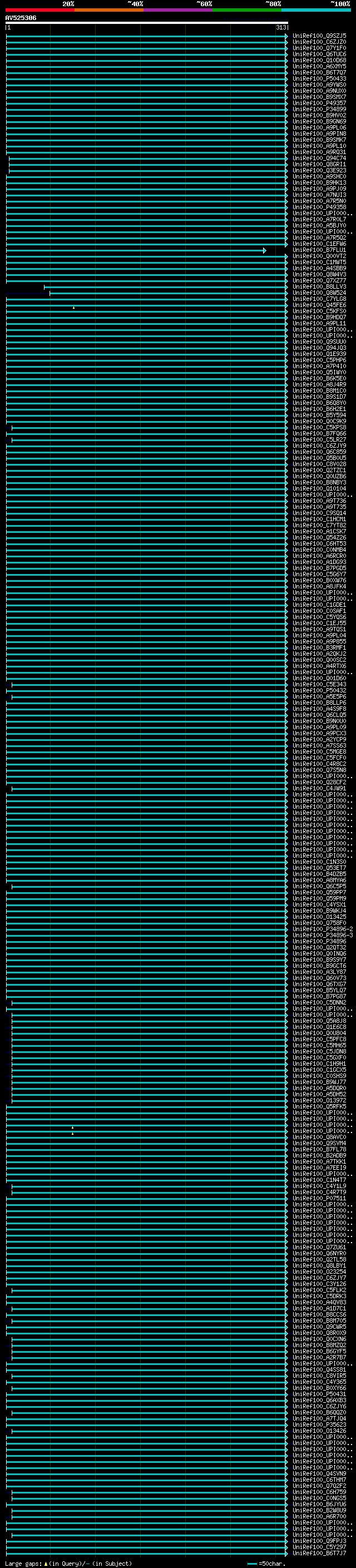Click the UniRef100_Q6C859 label

(x=319, y=452)
